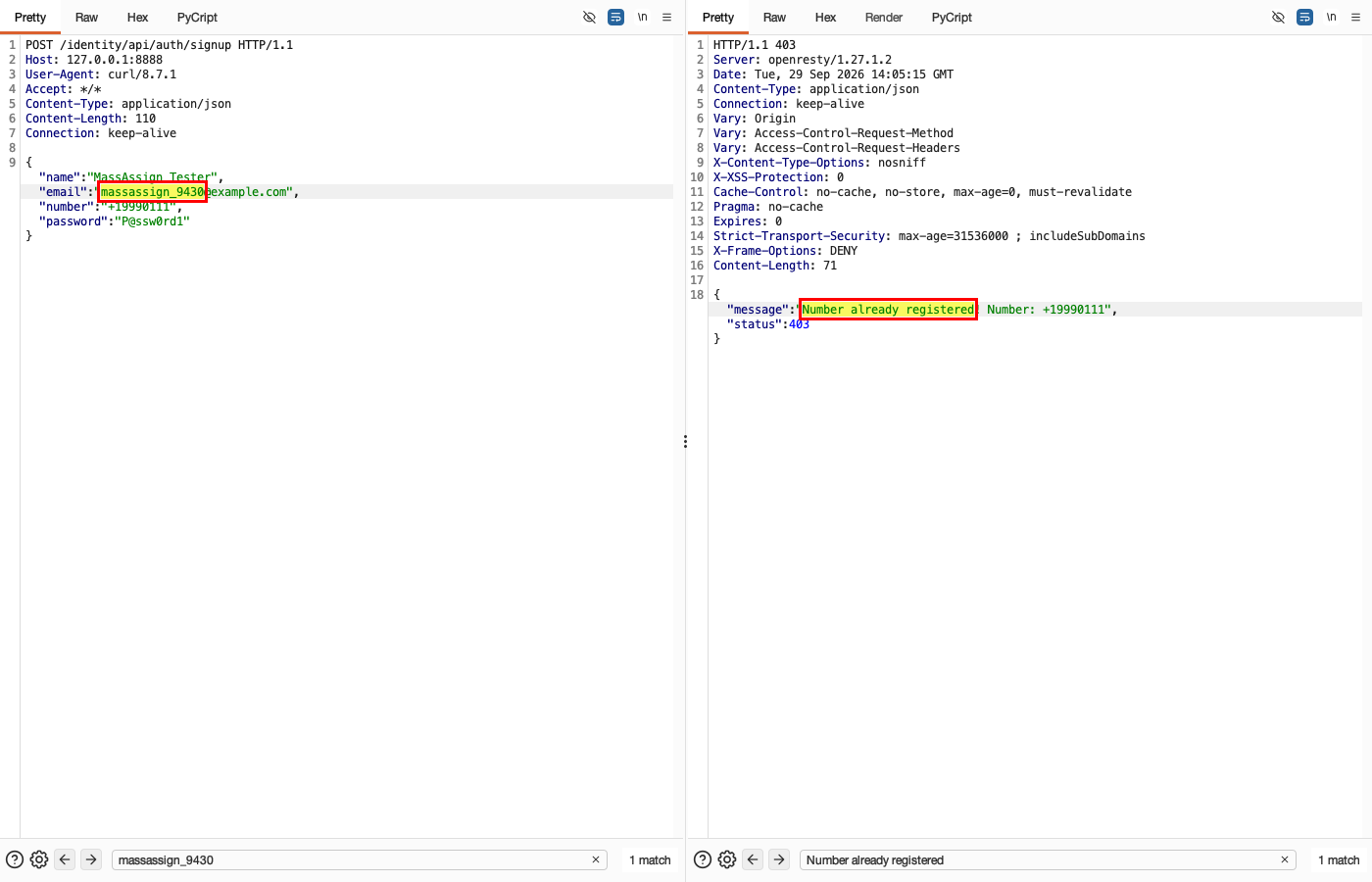The image size is (1372, 882).
Task: Open response pane hamburger options menu
Action: point(1356,18)
